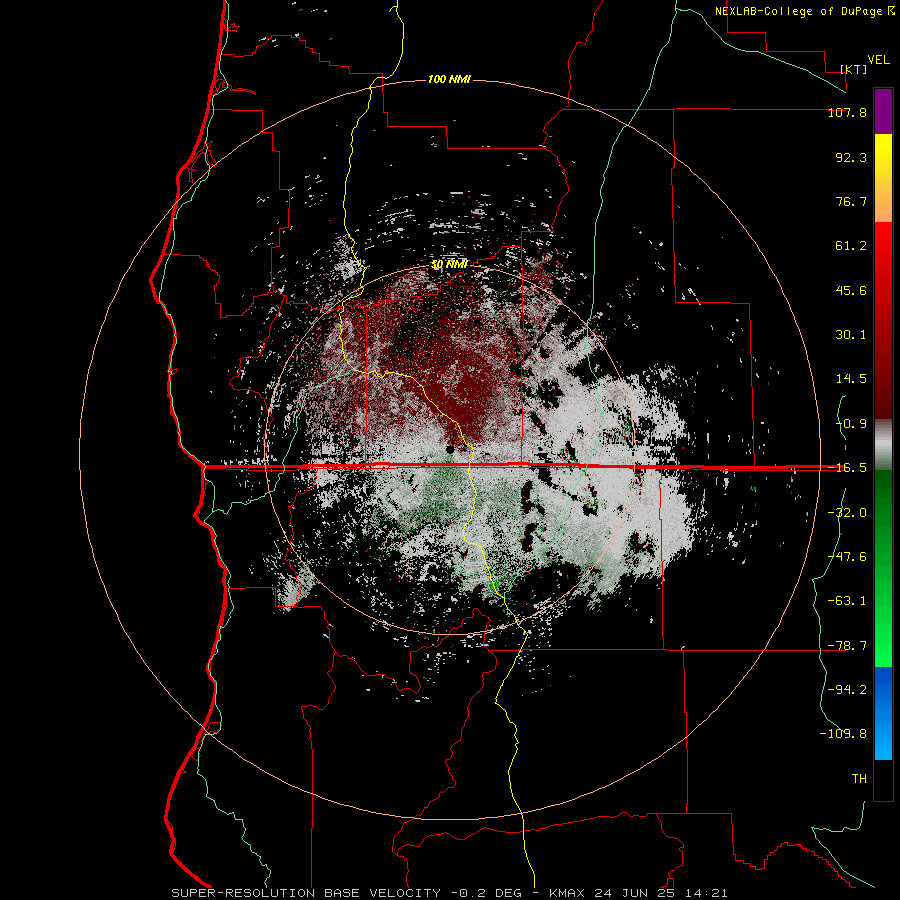The image size is (900, 900).
Task: Click the 30.1 velocity scale value
Action: pos(851,335)
